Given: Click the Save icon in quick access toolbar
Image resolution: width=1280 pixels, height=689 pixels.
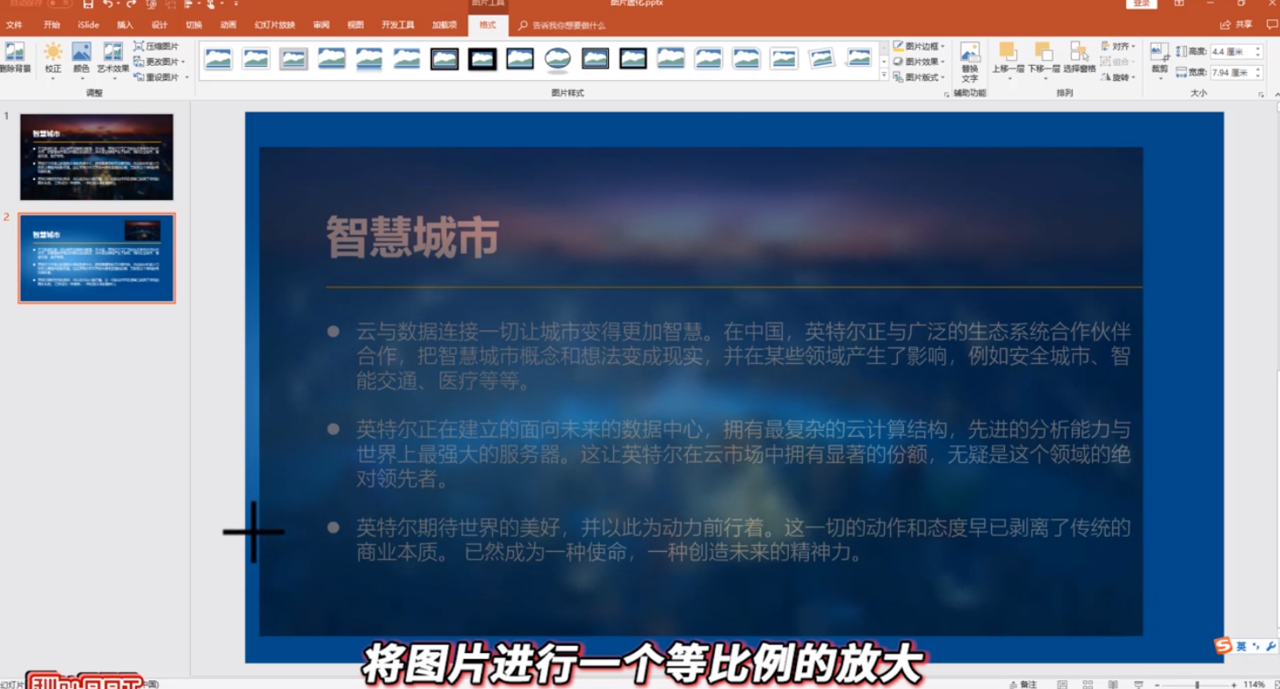Looking at the screenshot, I should click(x=88, y=4).
